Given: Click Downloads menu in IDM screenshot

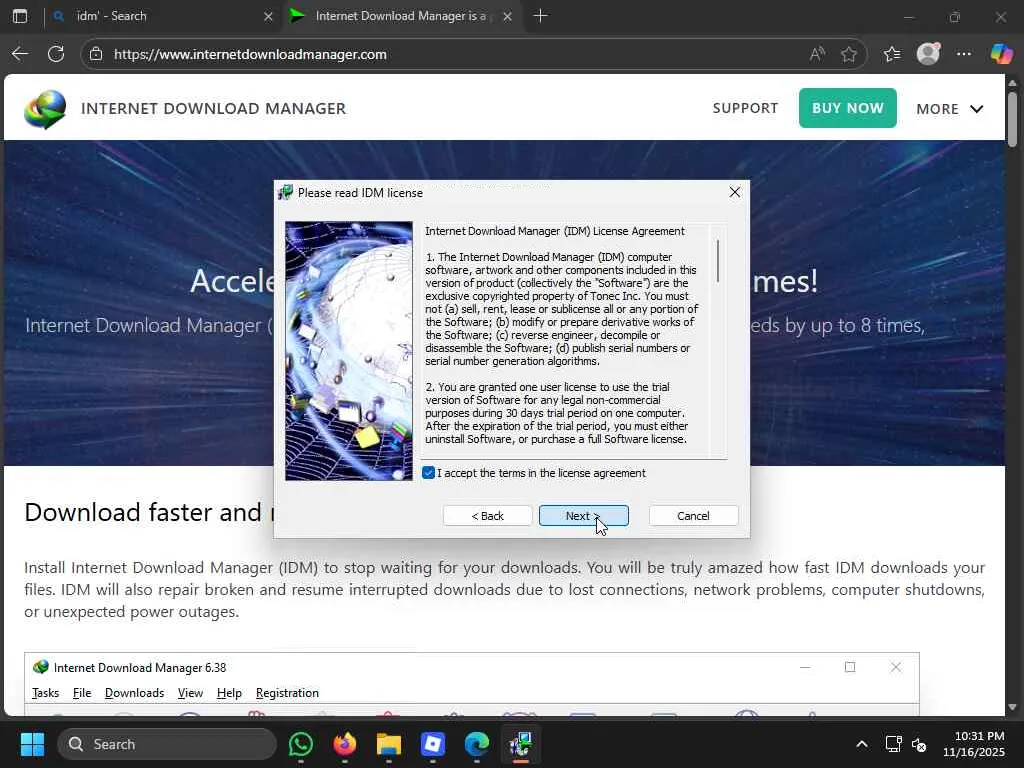Looking at the screenshot, I should [134, 693].
